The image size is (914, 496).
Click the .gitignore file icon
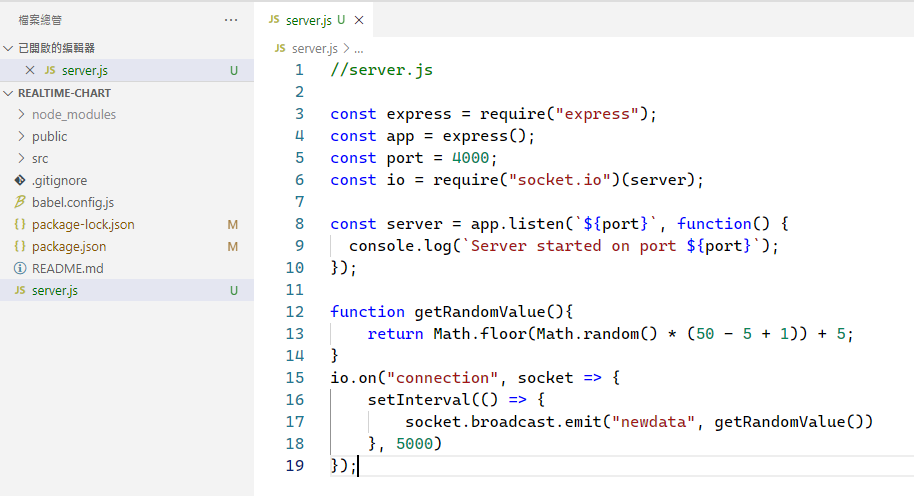point(20,181)
